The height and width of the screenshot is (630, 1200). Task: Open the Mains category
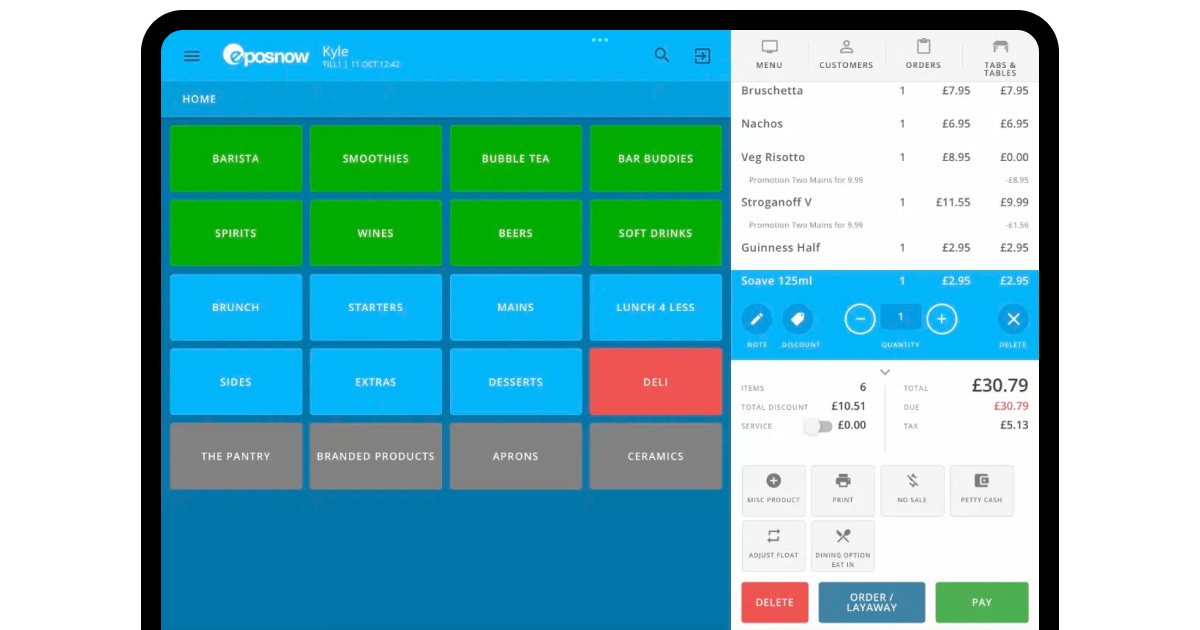click(x=516, y=307)
